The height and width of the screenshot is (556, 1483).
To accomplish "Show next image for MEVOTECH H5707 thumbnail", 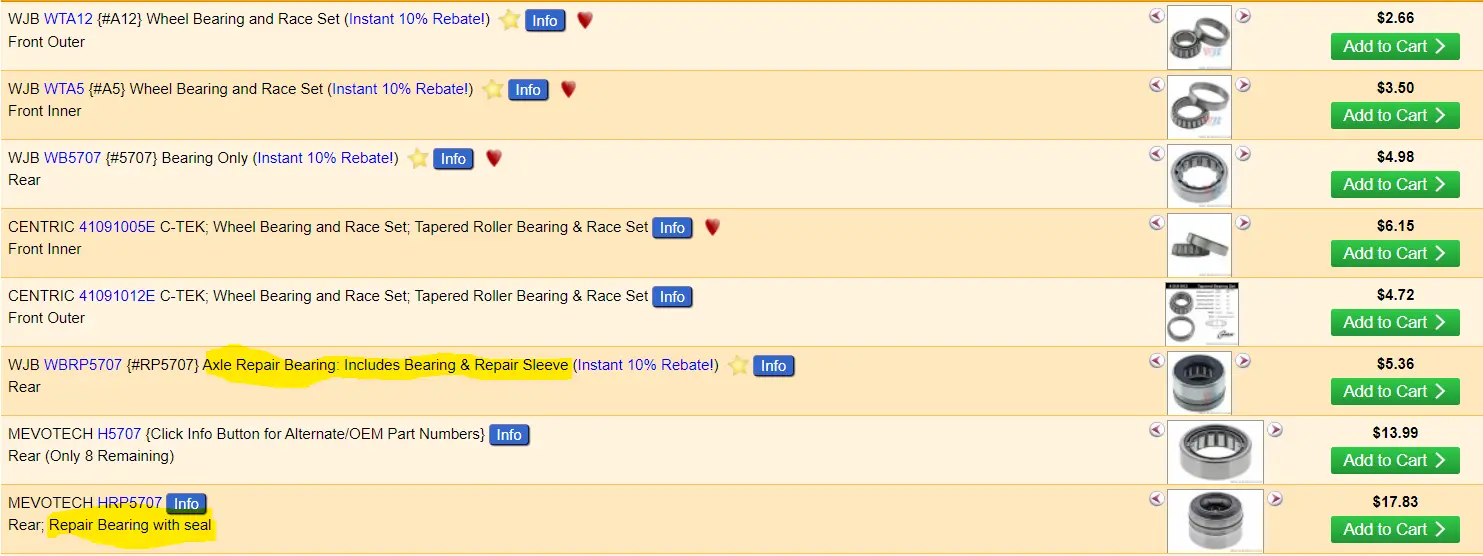I will pyautogui.click(x=1275, y=430).
